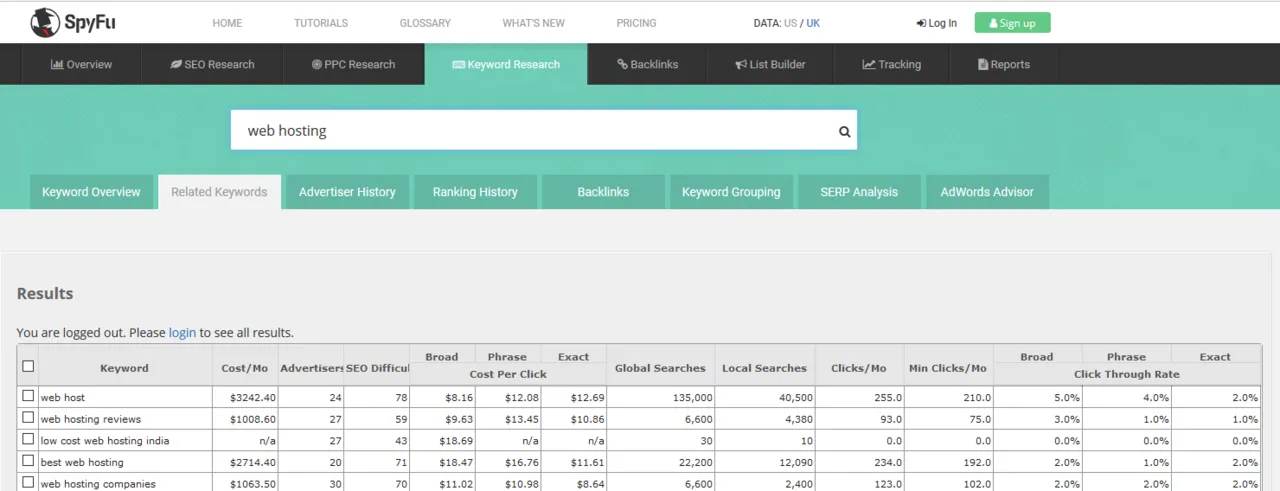Sort by Global Searches column header
Screen dimensions: 1280x491
click(660, 368)
